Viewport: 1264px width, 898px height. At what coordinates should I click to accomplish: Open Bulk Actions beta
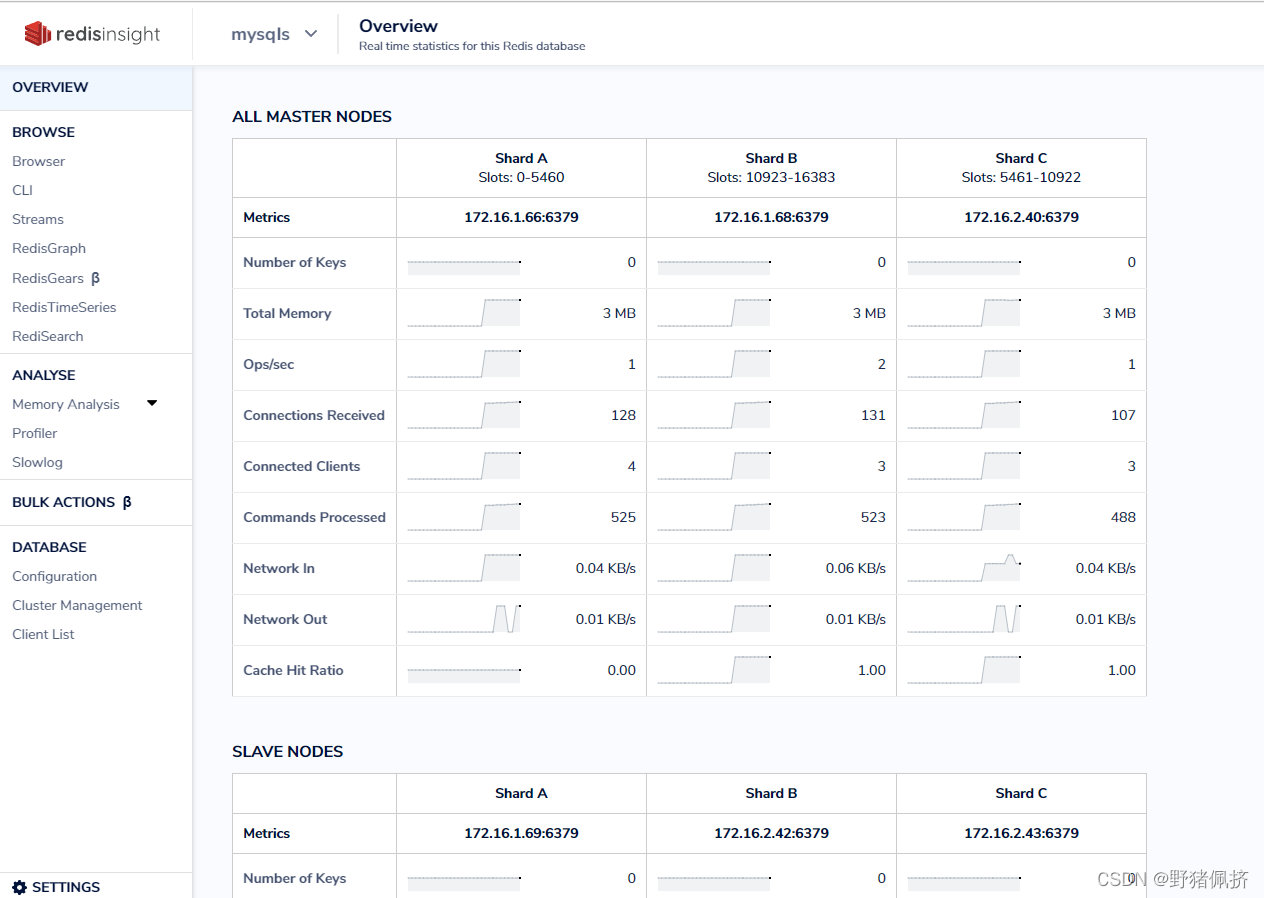72,502
